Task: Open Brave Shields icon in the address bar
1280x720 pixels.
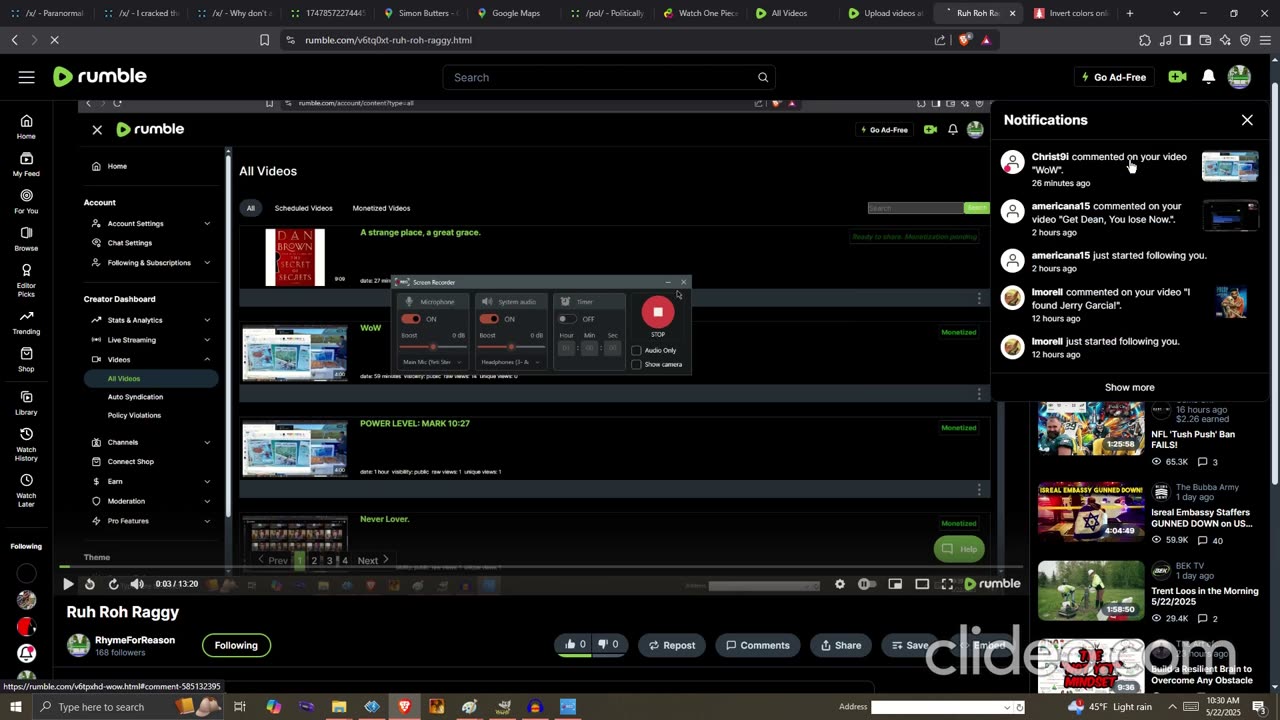Action: [x=964, y=40]
